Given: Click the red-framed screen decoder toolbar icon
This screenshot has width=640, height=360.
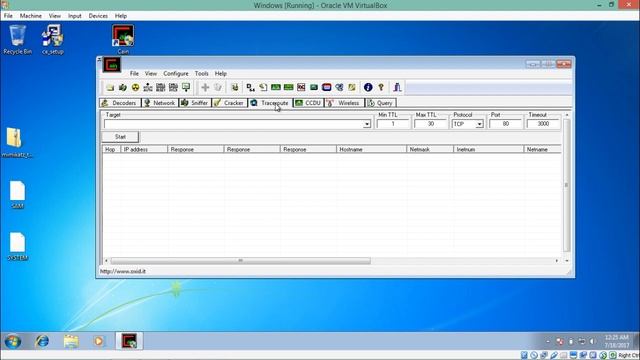Looking at the screenshot, I should [x=327, y=87].
